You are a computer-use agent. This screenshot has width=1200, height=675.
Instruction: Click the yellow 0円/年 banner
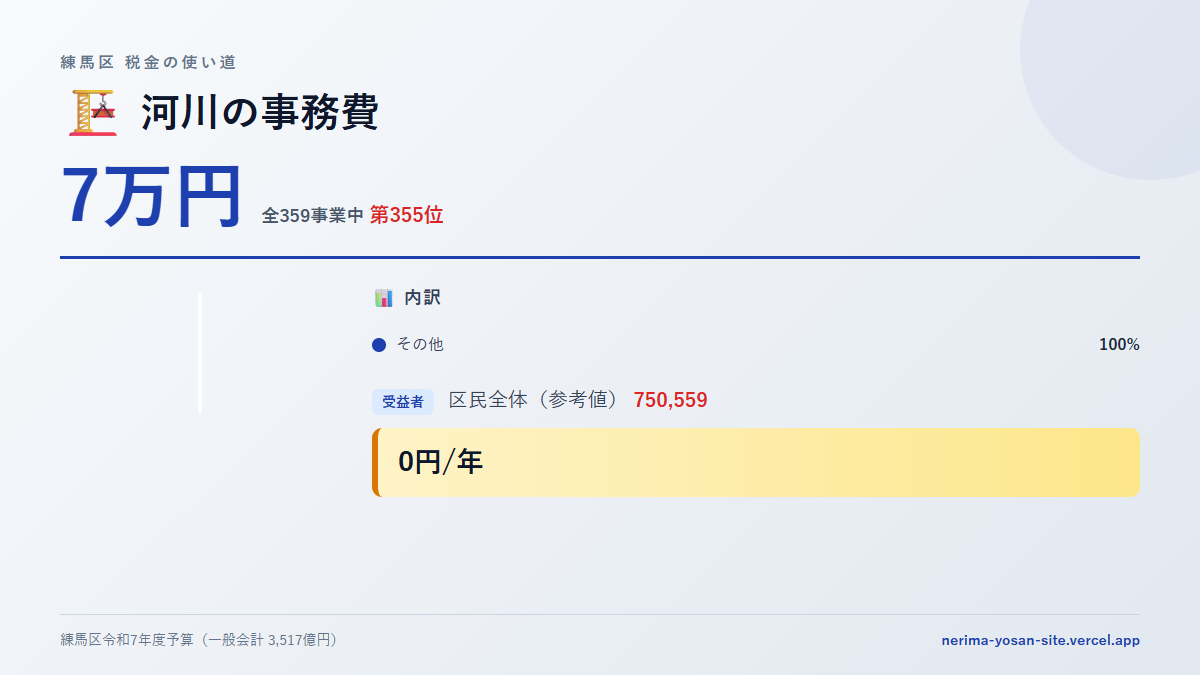(x=756, y=462)
